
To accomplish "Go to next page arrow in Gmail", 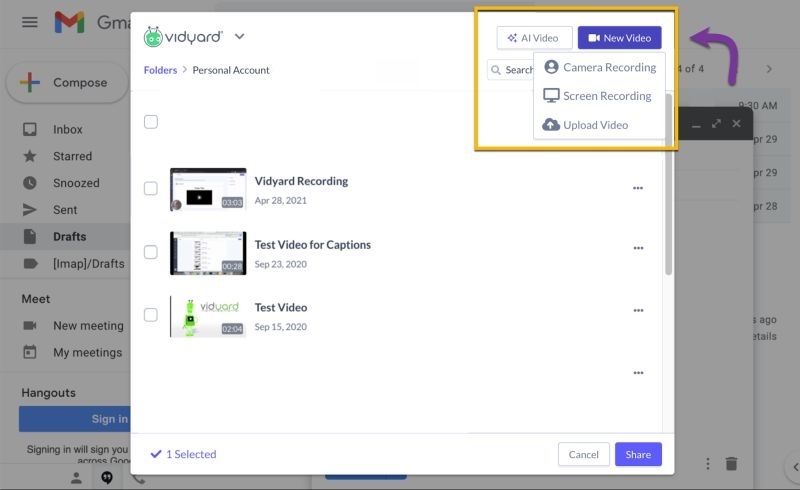I will pos(769,69).
